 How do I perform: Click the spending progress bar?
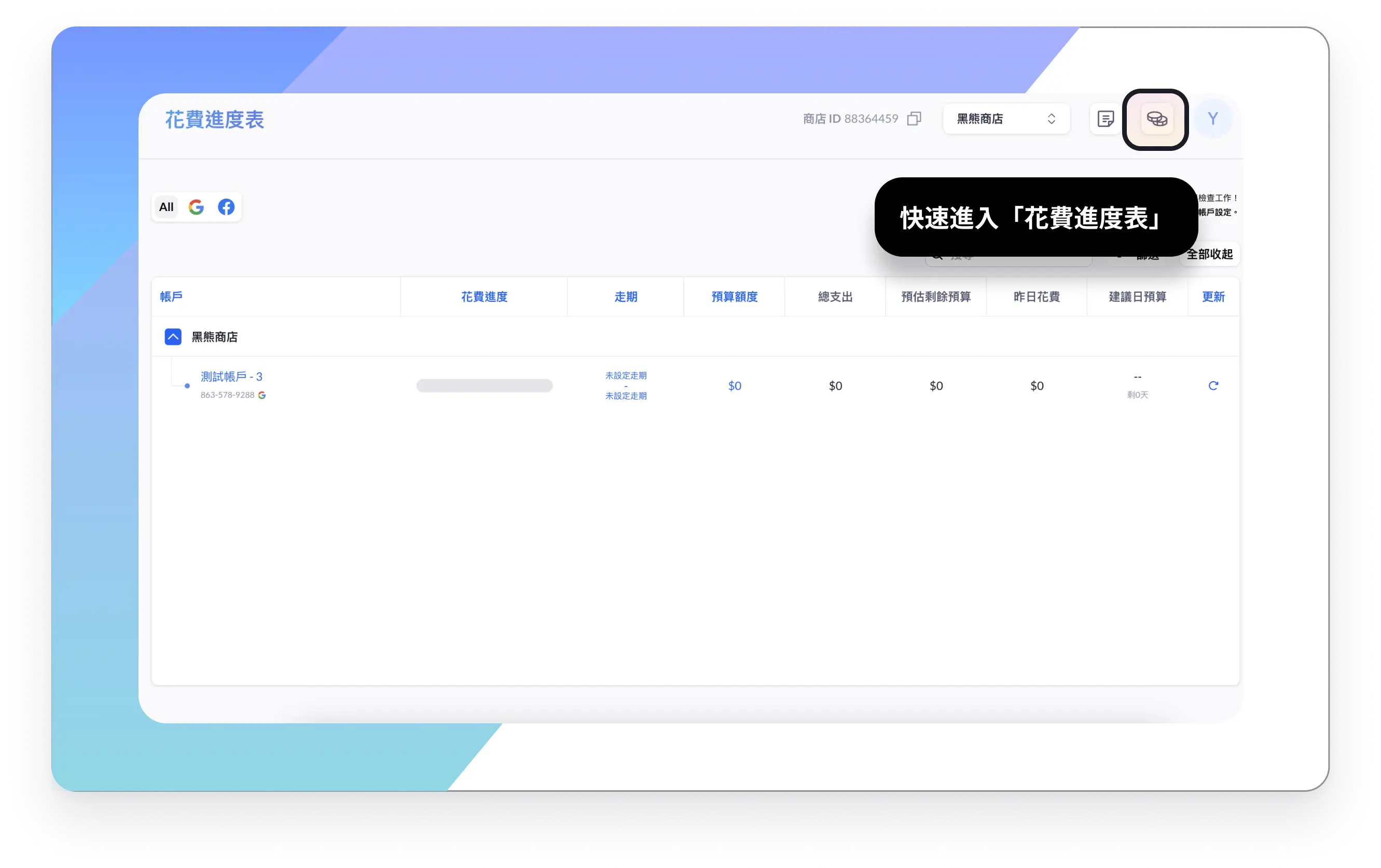click(484, 386)
